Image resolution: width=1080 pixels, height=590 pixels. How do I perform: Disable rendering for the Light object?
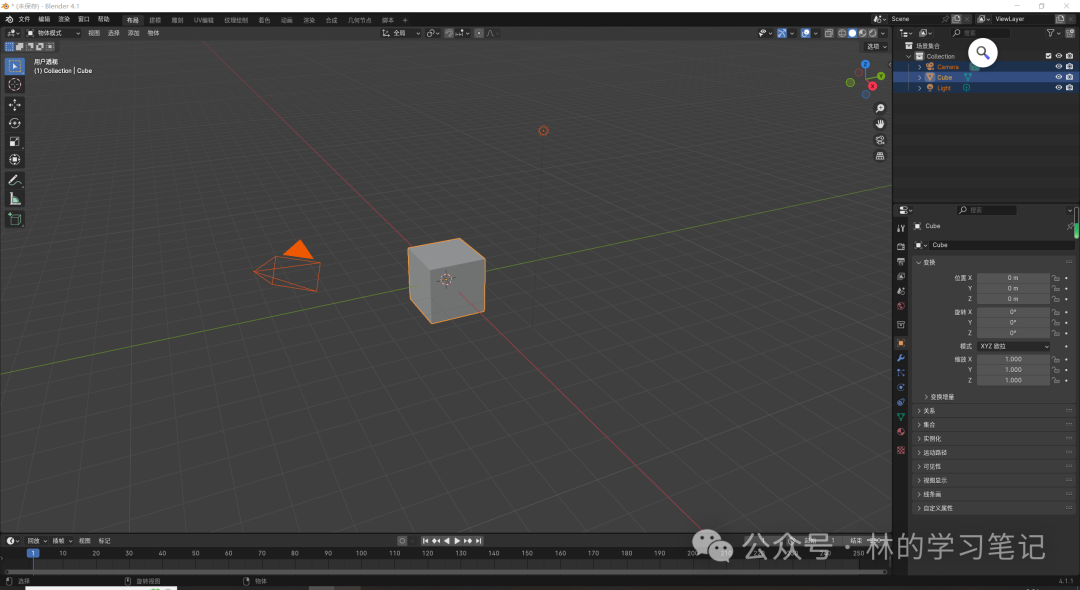(1069, 88)
